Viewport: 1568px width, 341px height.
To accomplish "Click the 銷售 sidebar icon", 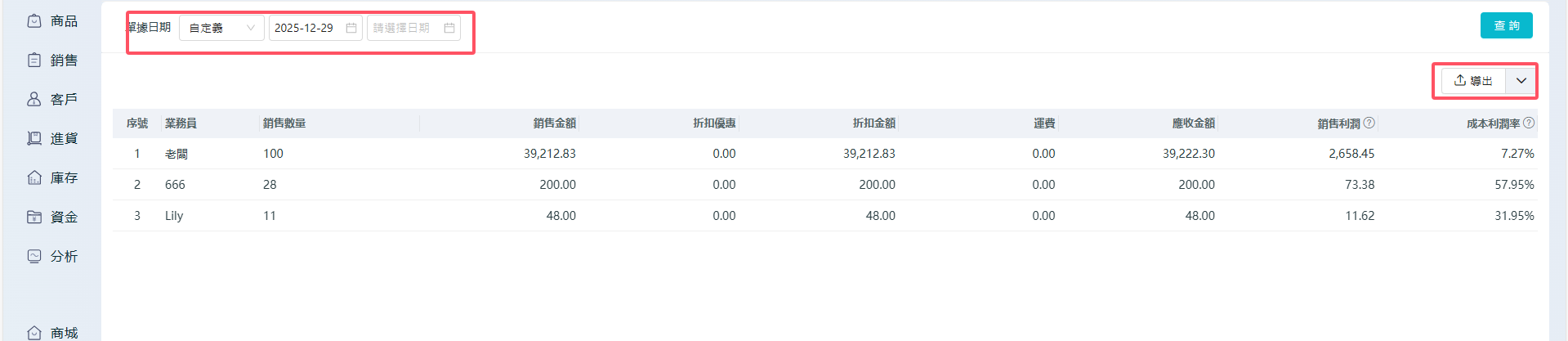I will [34, 61].
